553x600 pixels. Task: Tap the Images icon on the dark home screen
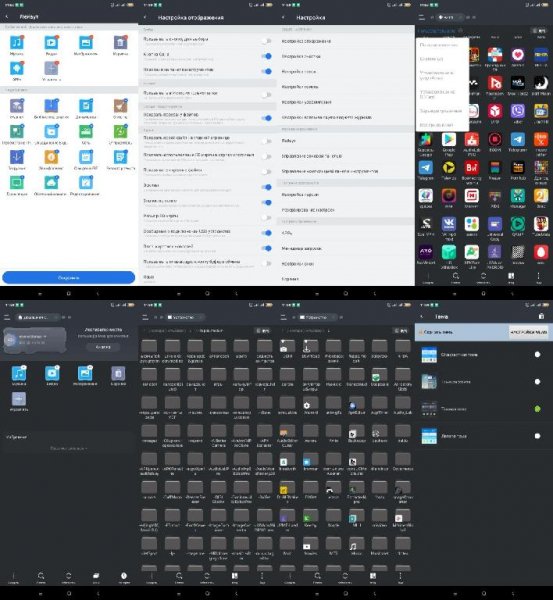(85, 373)
